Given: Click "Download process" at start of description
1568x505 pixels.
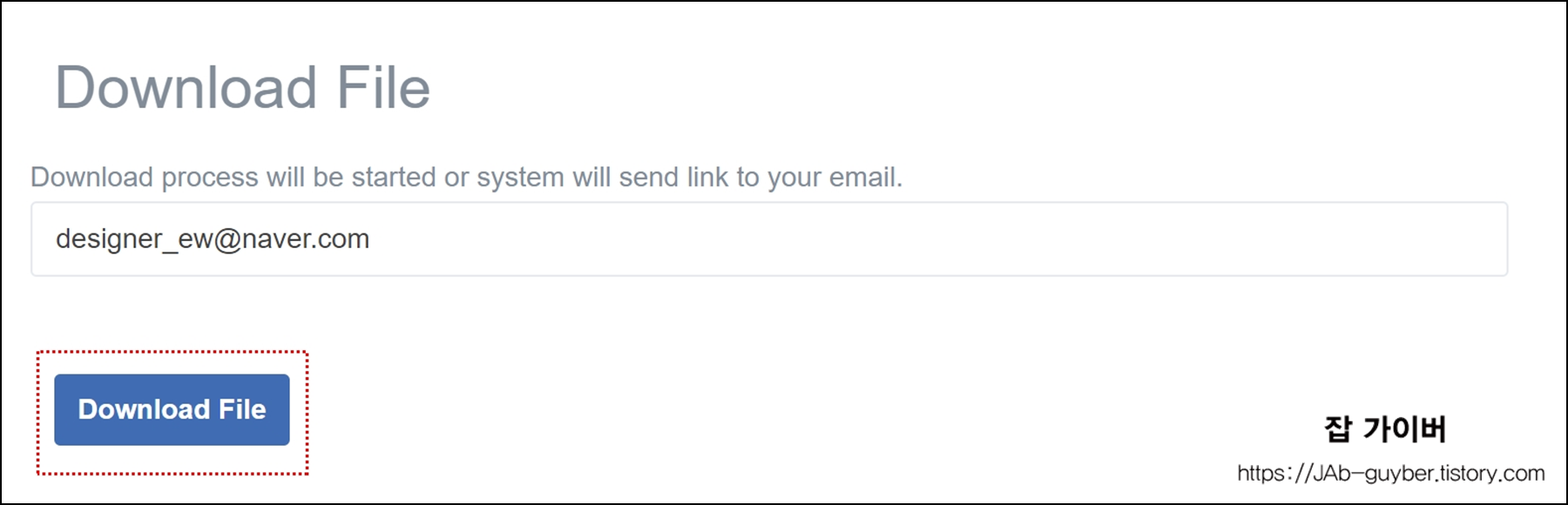Looking at the screenshot, I should [145, 177].
